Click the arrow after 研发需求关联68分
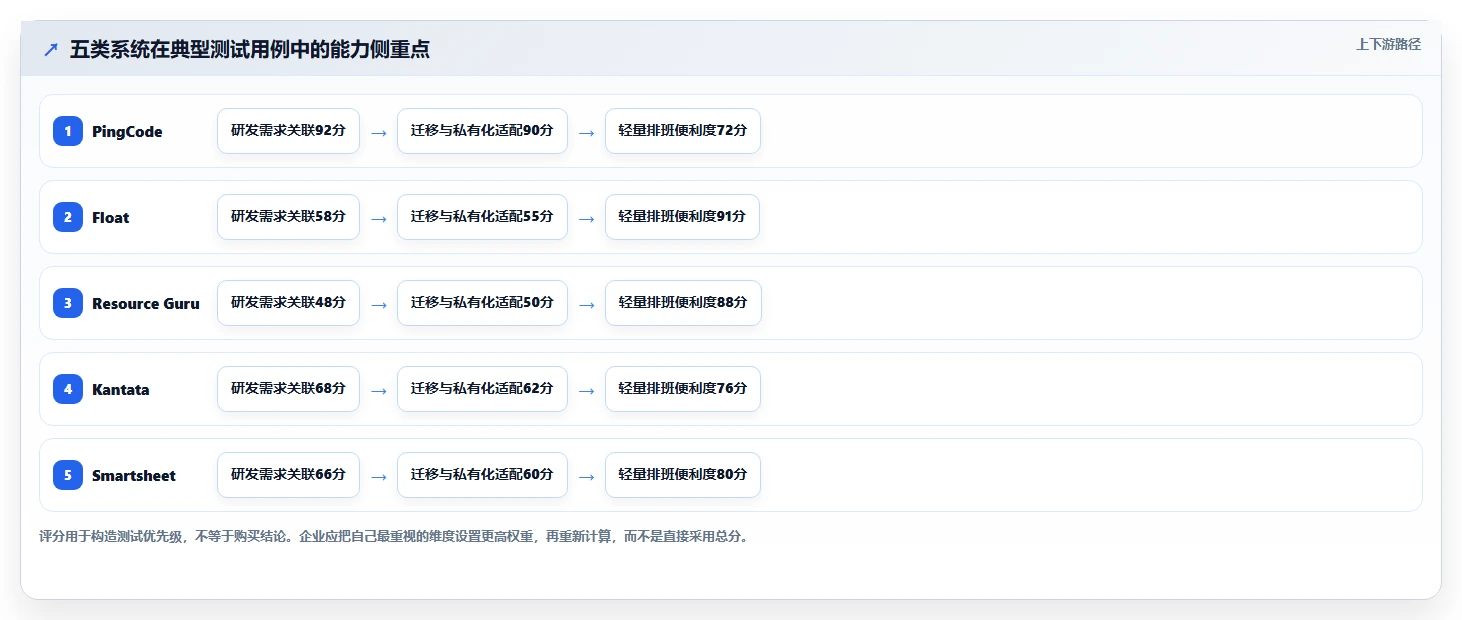This screenshot has width=1462, height=620. point(378,391)
